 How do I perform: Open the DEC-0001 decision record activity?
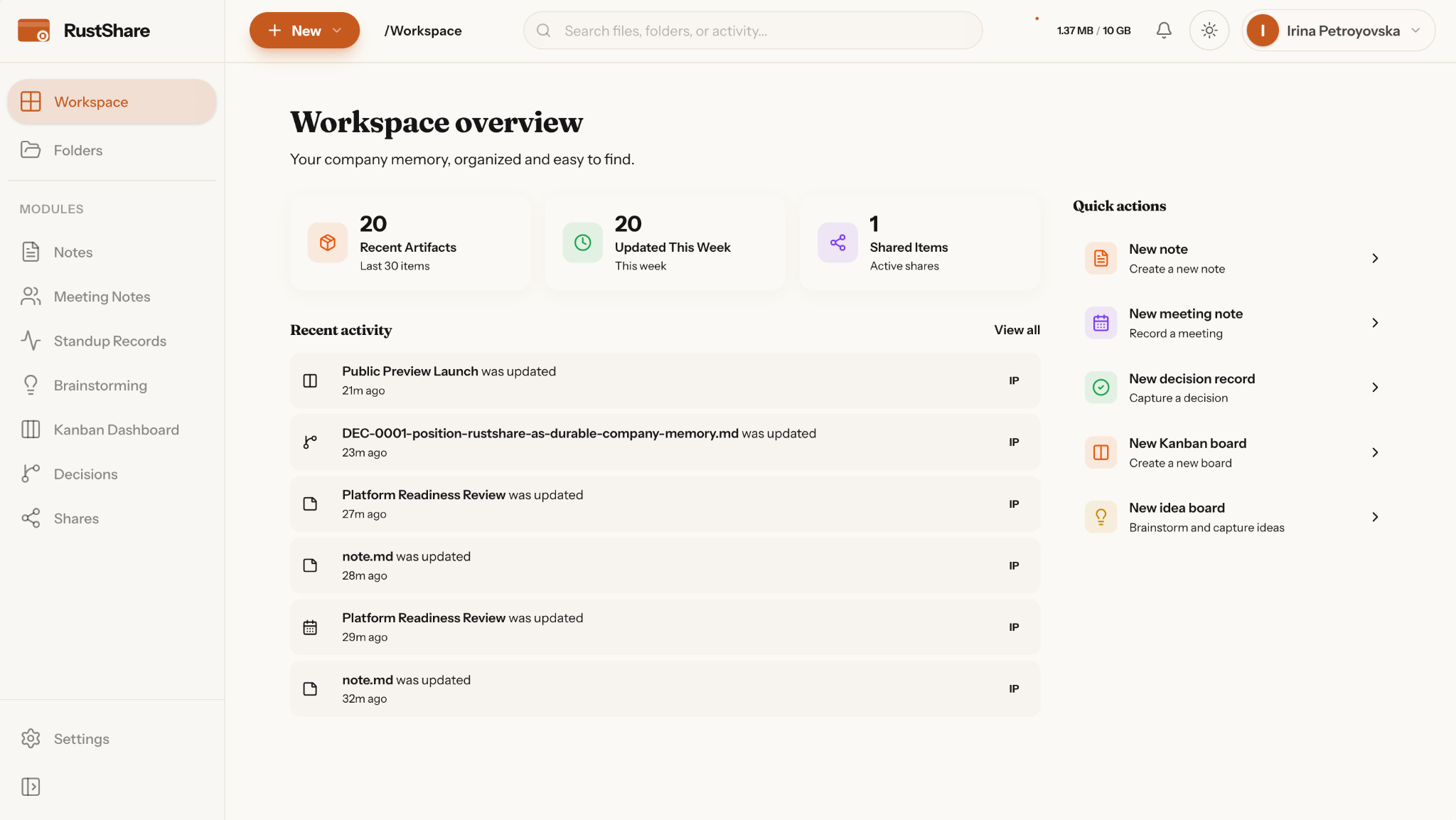click(x=665, y=442)
